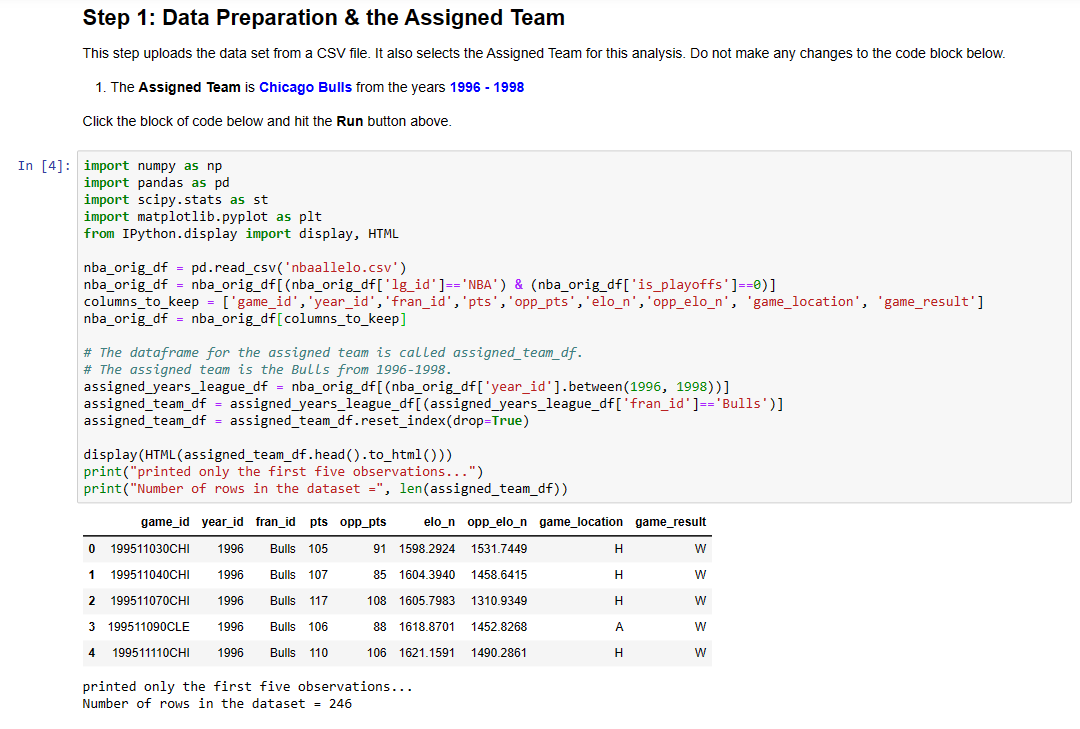The height and width of the screenshot is (729, 1080).
Task: Click the import numpy line of code
Action: 150,165
